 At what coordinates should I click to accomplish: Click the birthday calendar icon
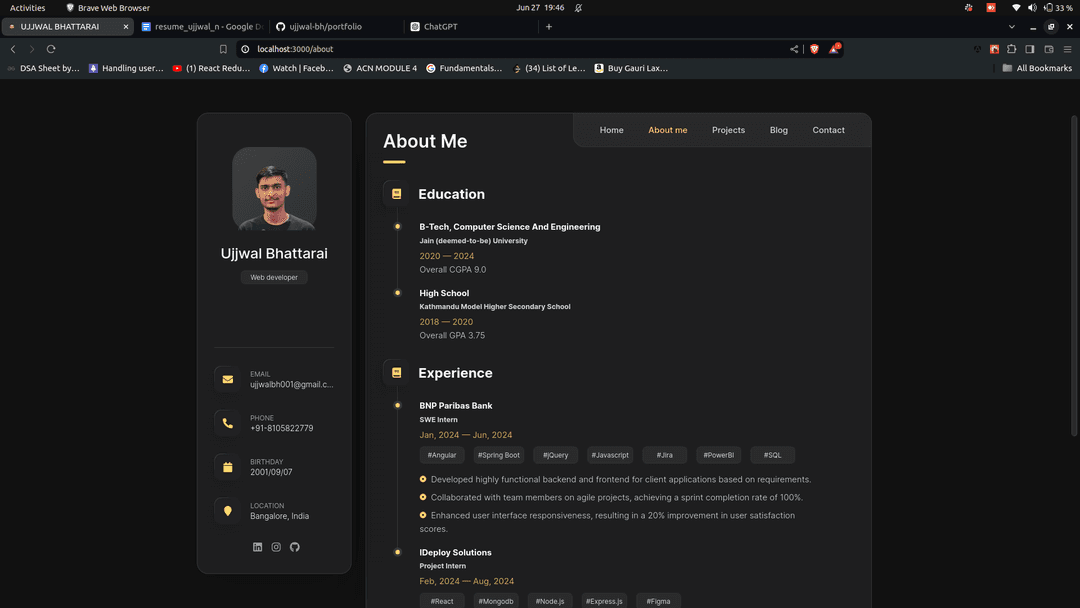point(228,467)
